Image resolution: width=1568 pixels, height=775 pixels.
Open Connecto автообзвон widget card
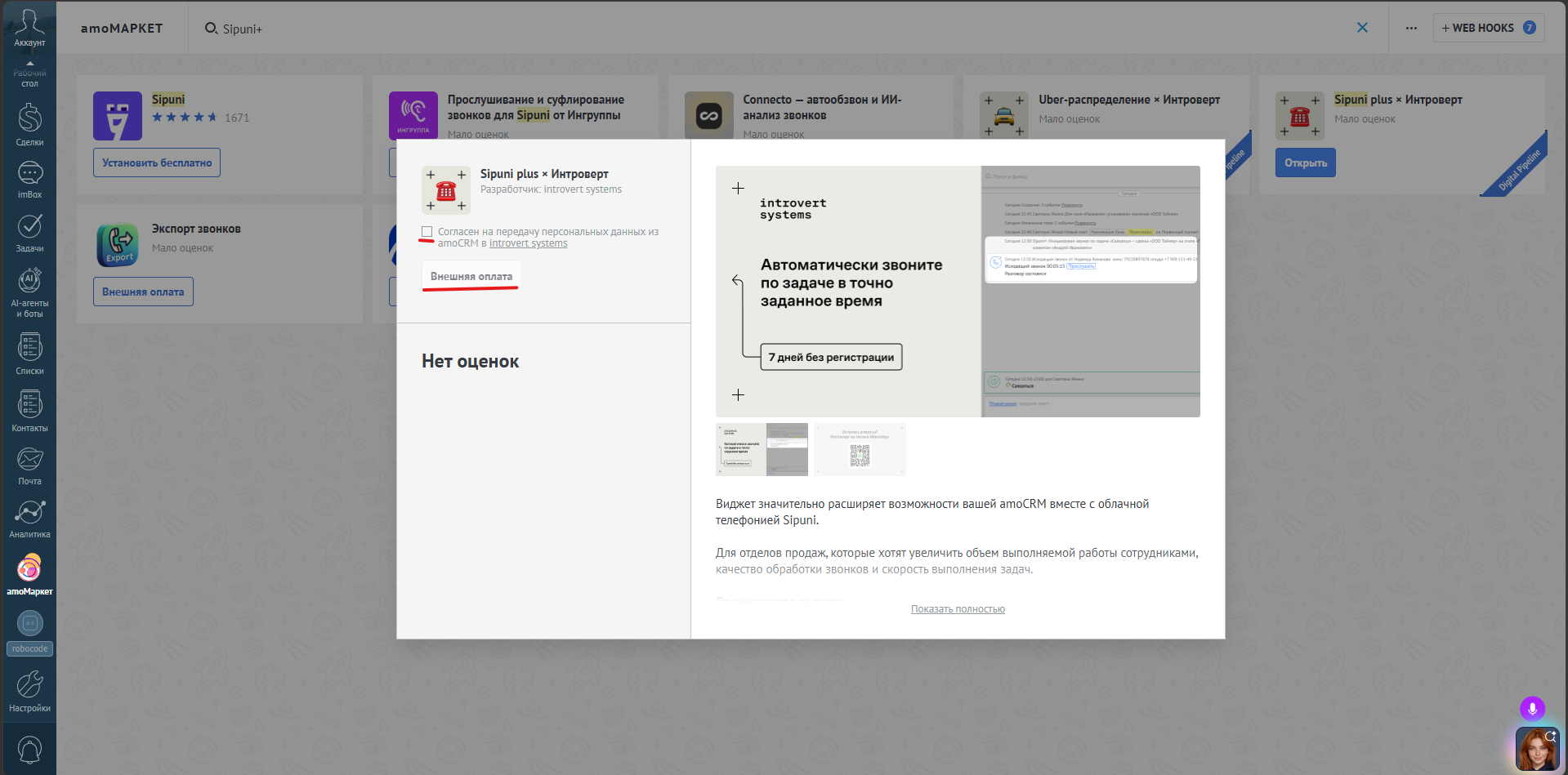coord(822,107)
